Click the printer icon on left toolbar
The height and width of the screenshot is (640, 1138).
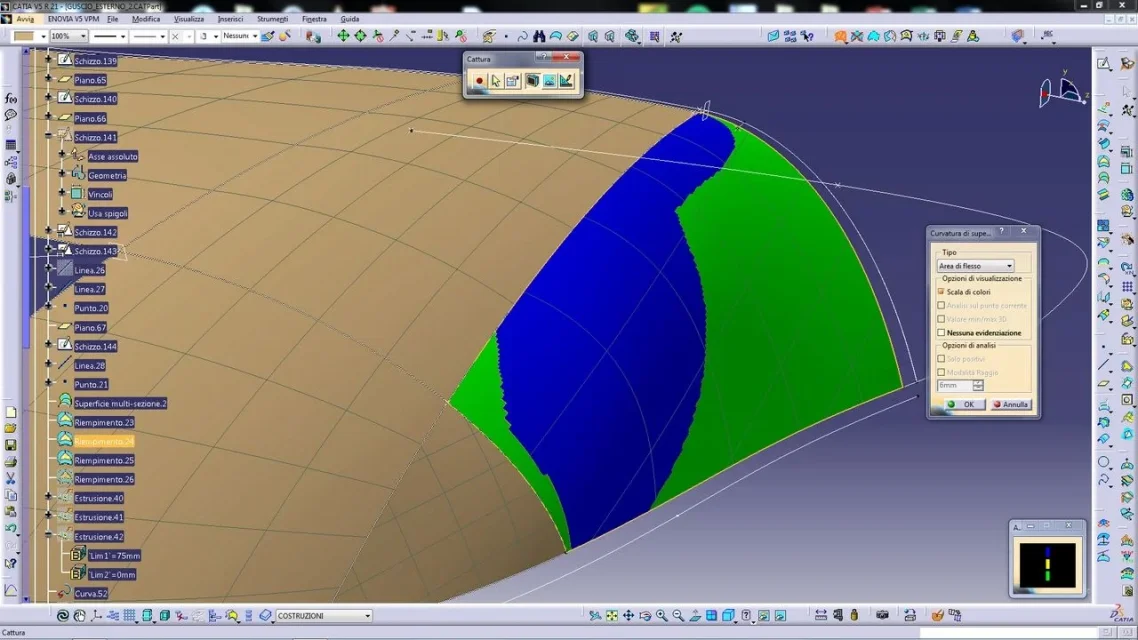[11, 461]
